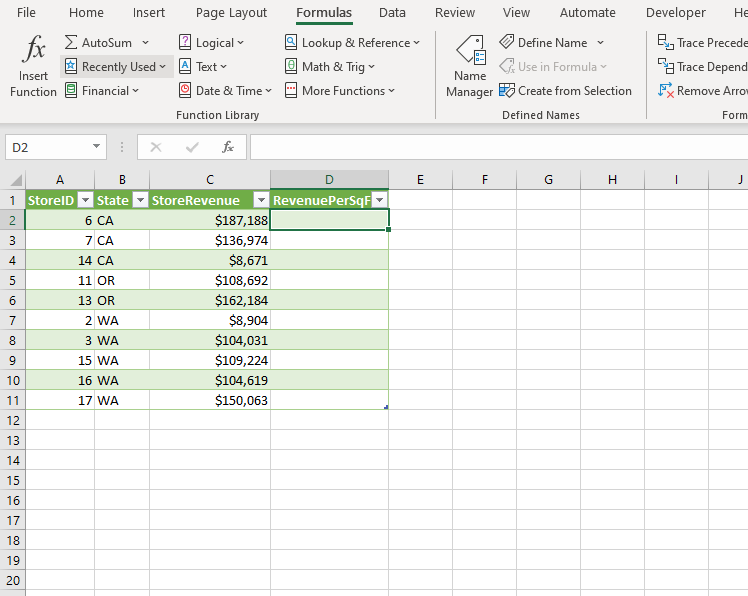Select StoreID cell showing 14
The image size is (748, 596).
(60, 260)
